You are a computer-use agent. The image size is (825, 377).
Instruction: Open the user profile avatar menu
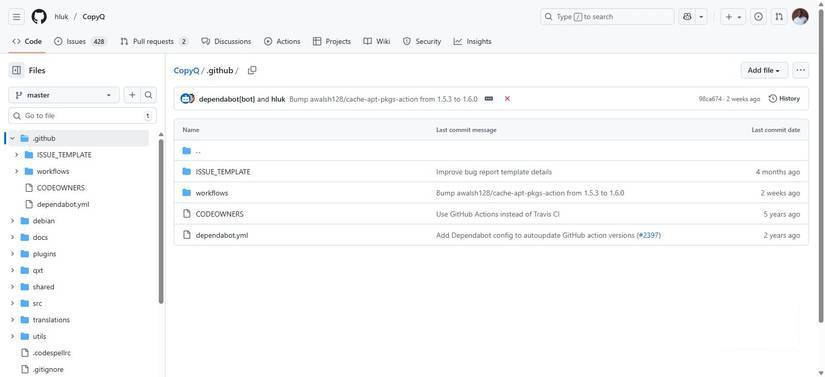click(800, 17)
